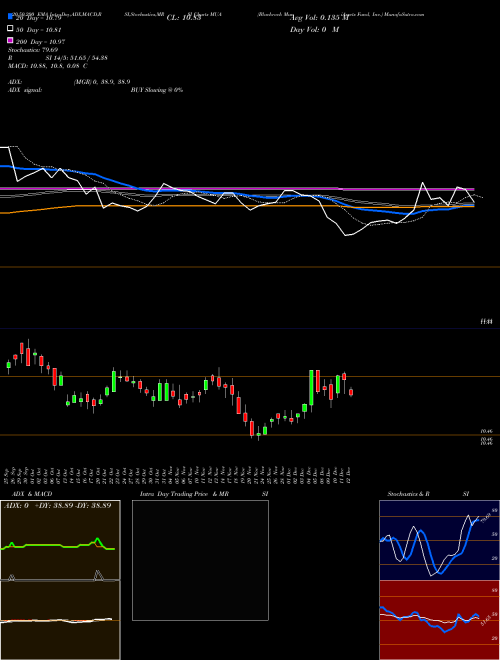Click the blue-background Stochastics chart panel
500x660 pixels.
[x=439, y=540]
